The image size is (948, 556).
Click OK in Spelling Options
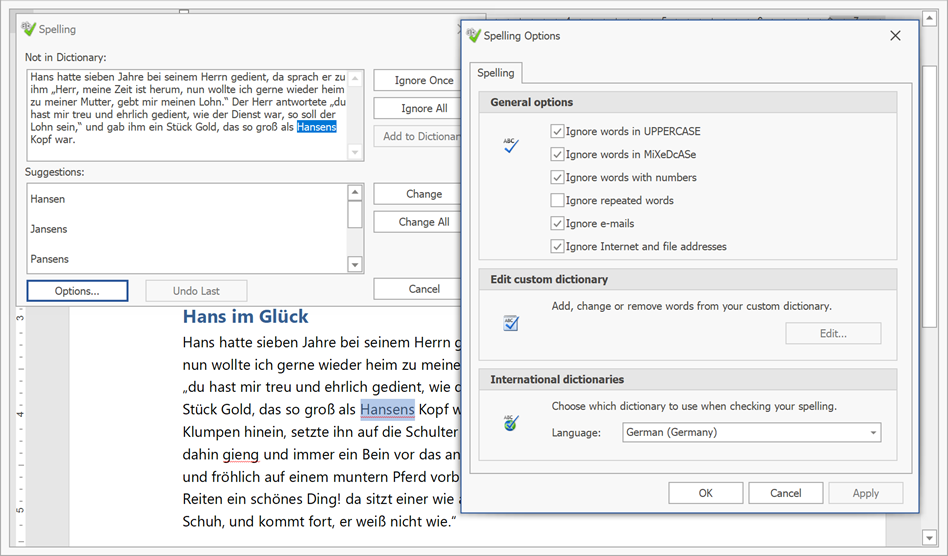click(705, 493)
